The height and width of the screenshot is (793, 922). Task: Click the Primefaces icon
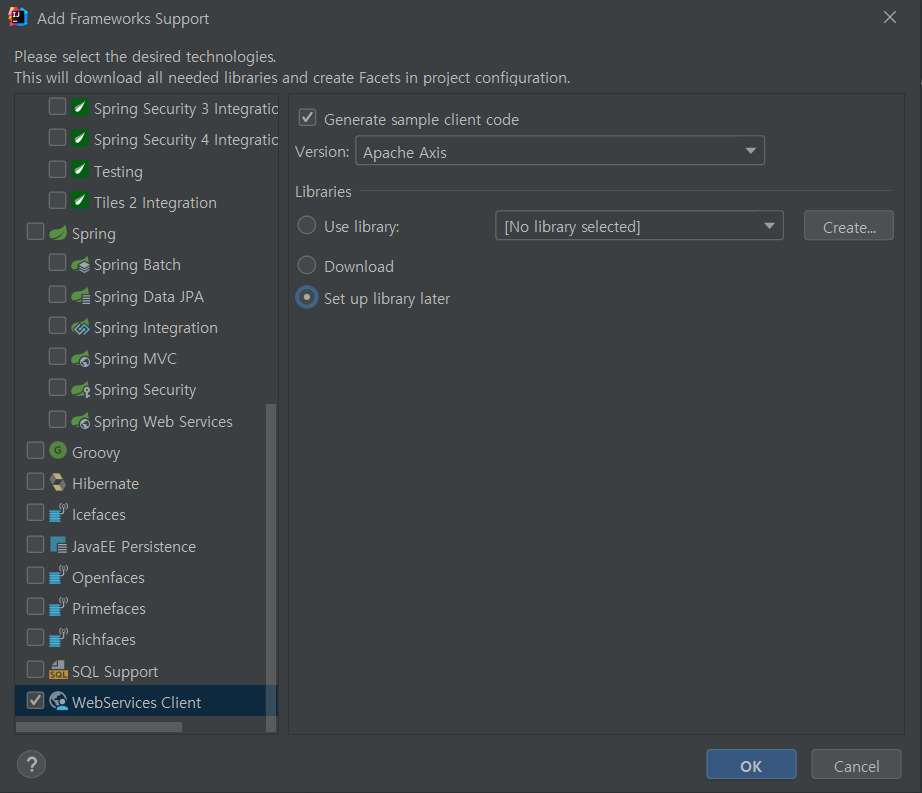[58, 607]
